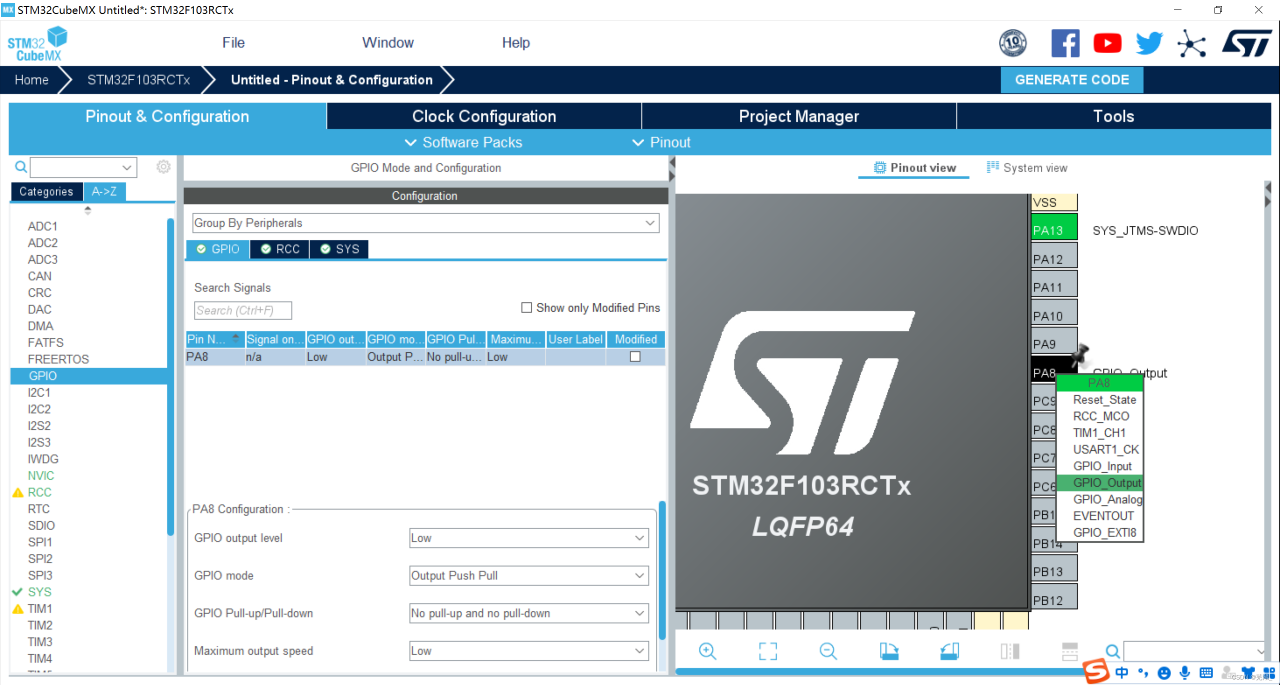The height and width of the screenshot is (685, 1280).
Task: Open the pin search combo box at the bottom right
Action: coord(1195,651)
